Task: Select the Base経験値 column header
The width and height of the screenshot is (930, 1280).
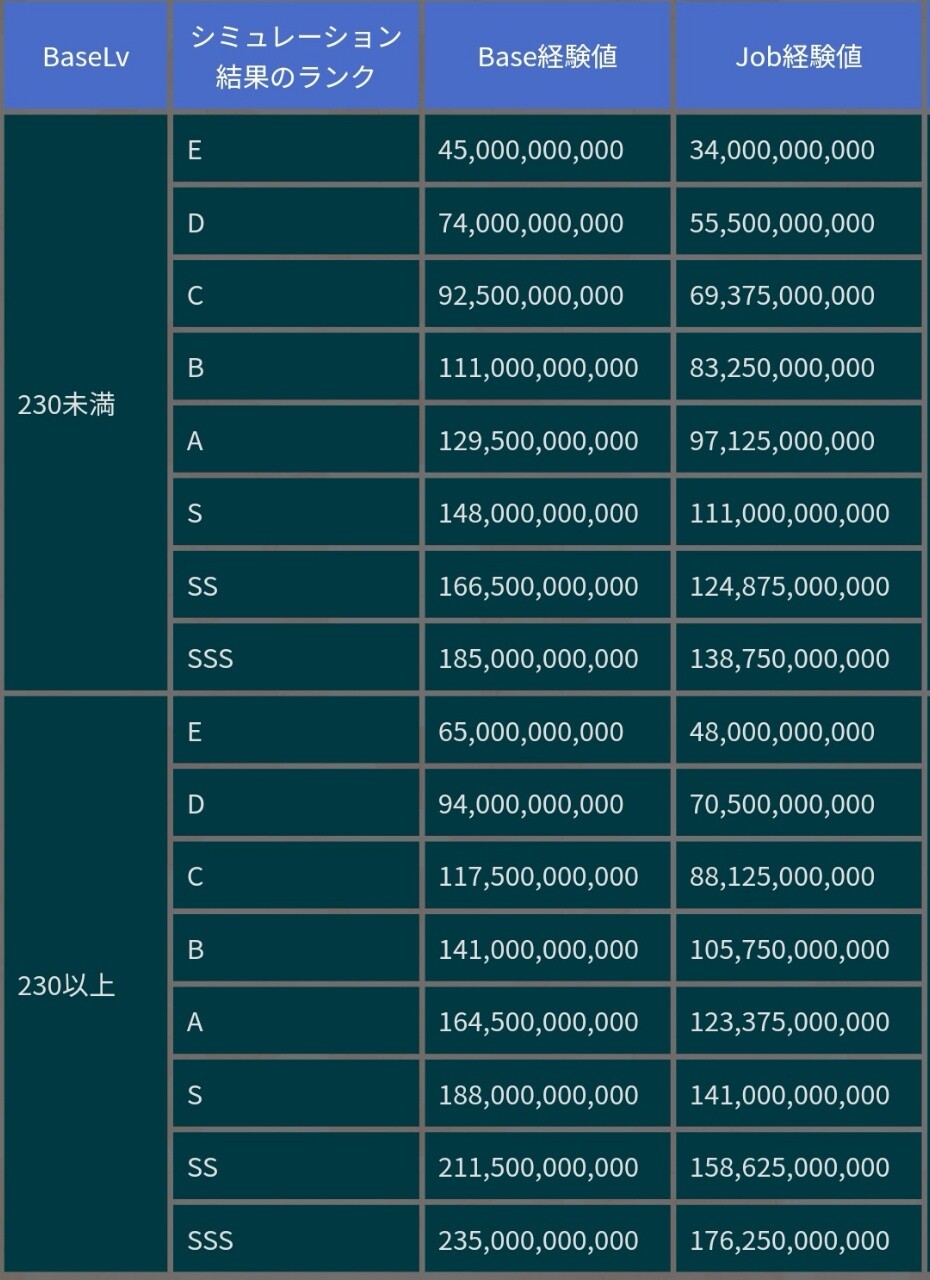Action: 547,57
